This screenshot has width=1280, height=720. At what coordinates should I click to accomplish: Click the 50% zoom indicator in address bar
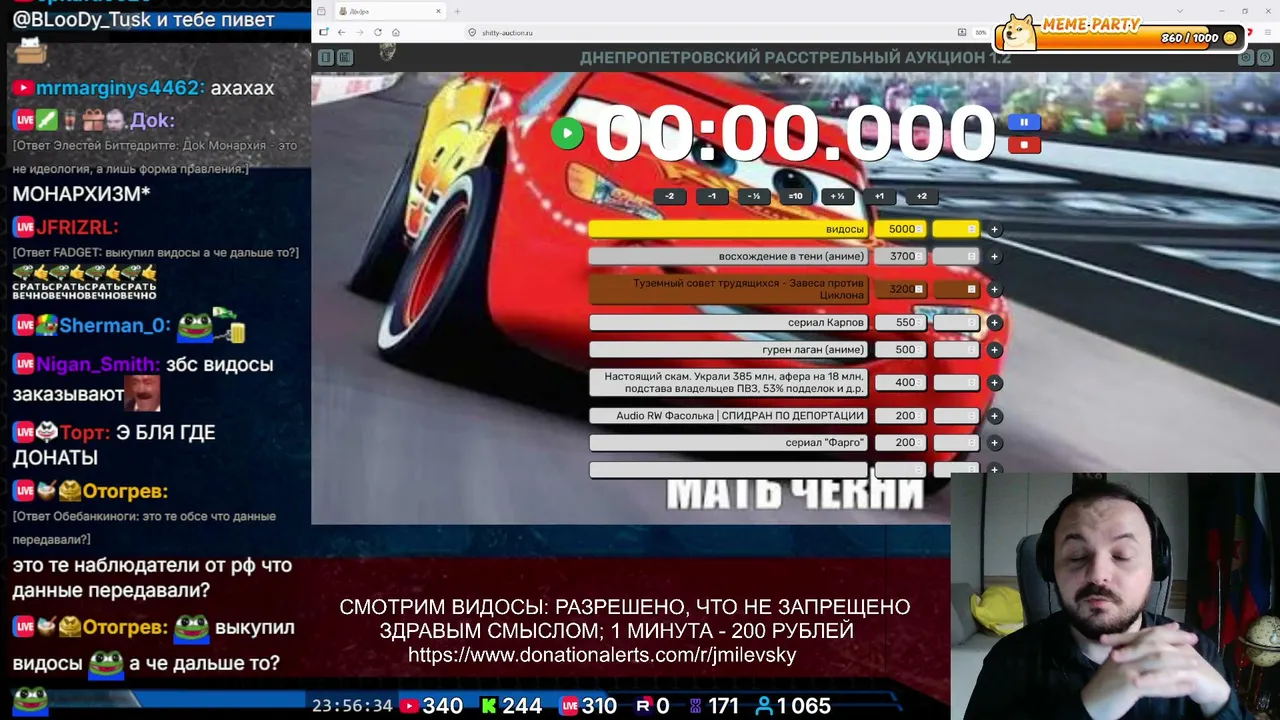[981, 33]
